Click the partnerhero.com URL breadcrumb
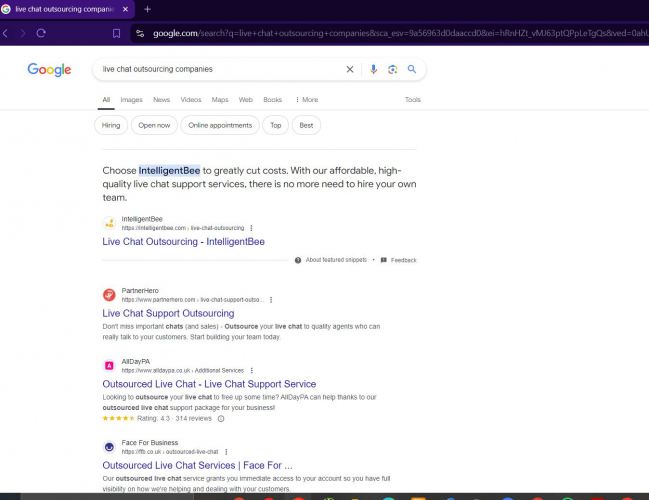Image resolution: width=649 pixels, height=500 pixels. (193, 300)
